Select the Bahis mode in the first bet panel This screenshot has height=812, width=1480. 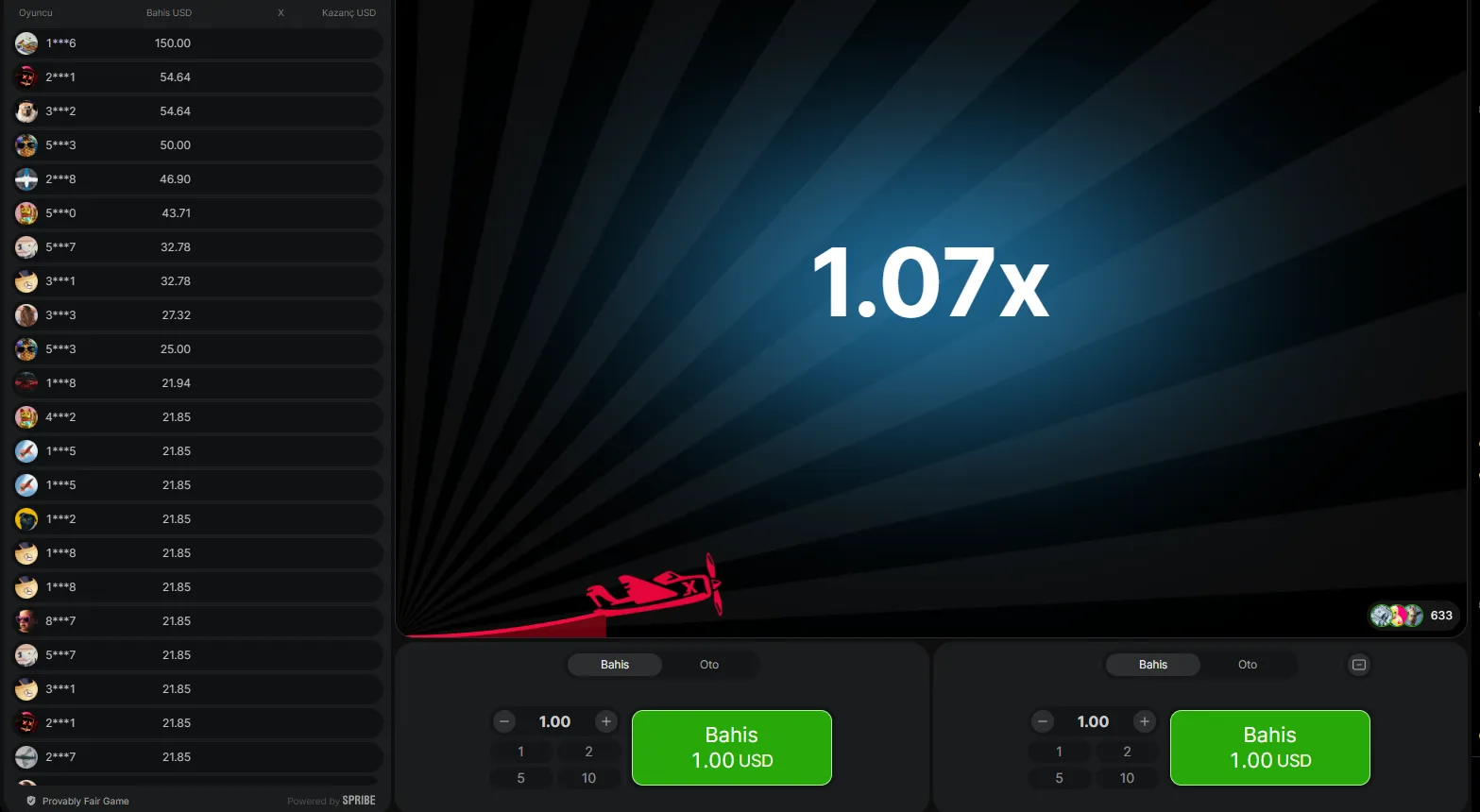point(615,665)
